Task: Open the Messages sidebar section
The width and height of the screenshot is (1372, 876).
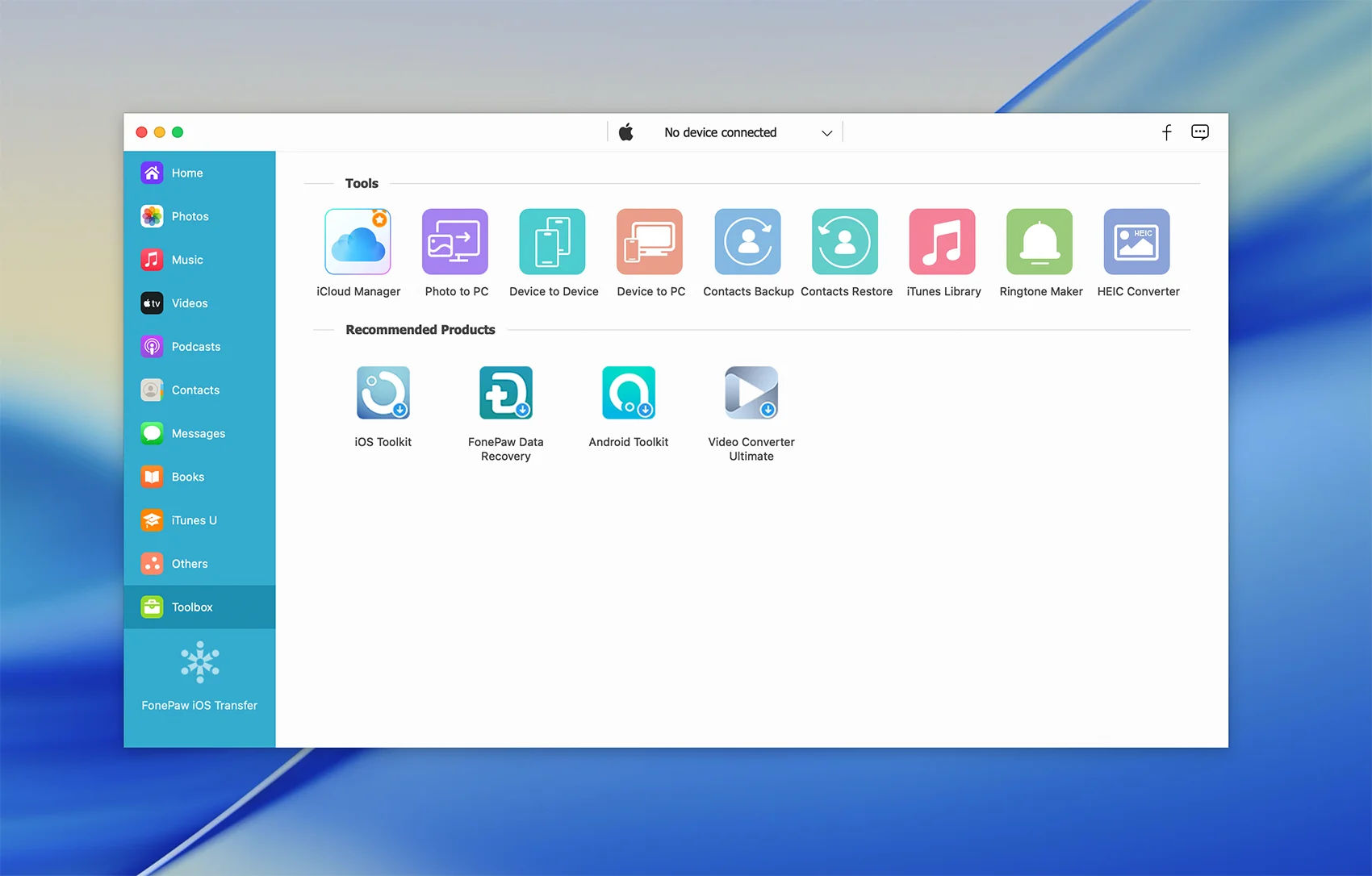Action: coord(198,433)
